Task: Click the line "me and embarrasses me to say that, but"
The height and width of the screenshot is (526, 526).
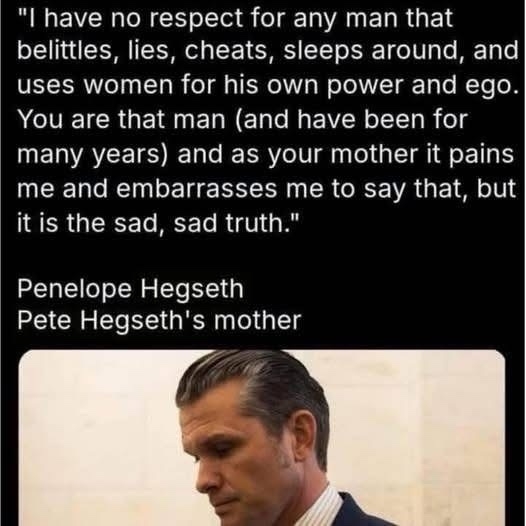Action: tap(266, 190)
